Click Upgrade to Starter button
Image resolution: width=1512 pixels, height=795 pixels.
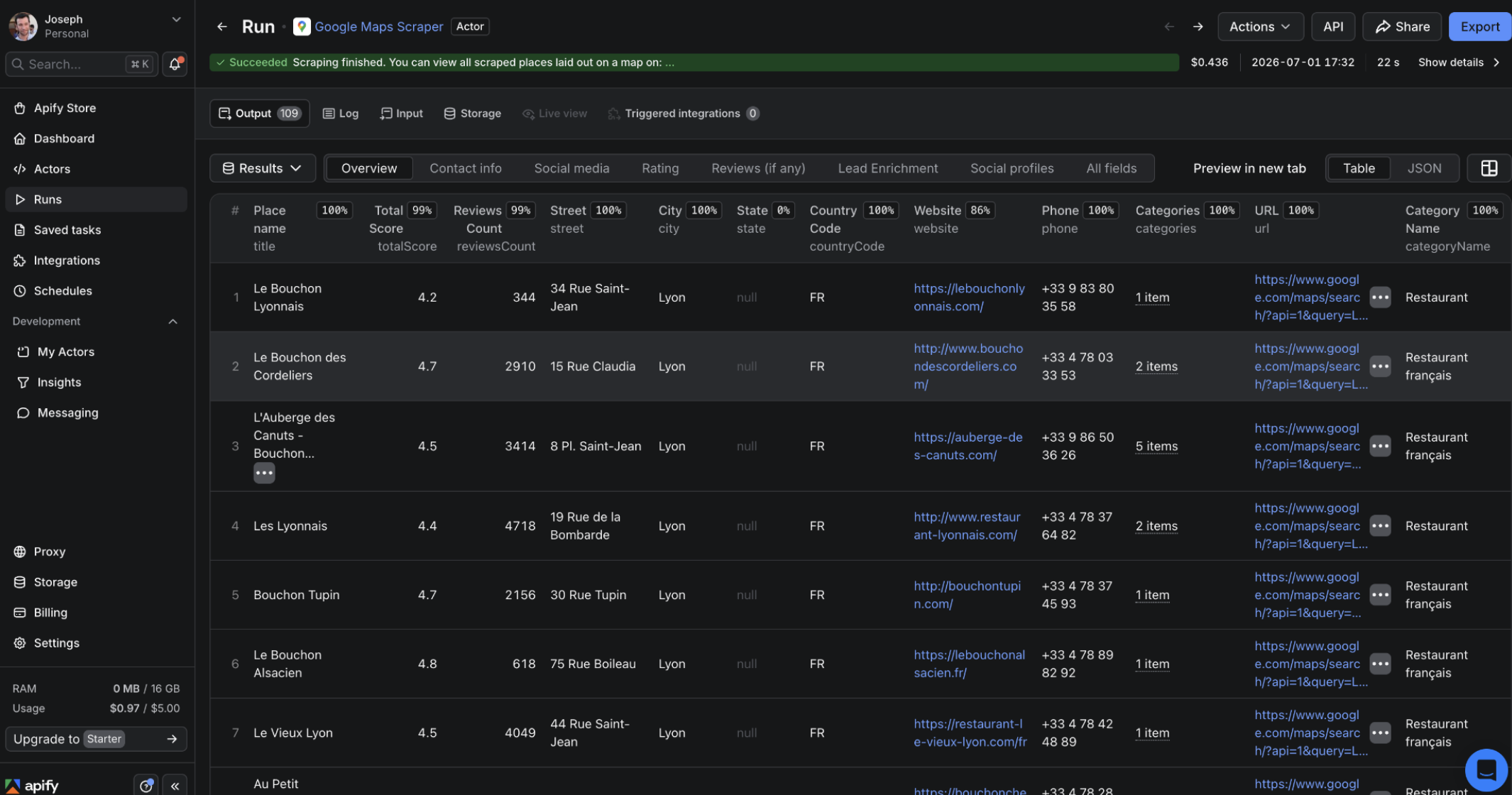(96, 739)
